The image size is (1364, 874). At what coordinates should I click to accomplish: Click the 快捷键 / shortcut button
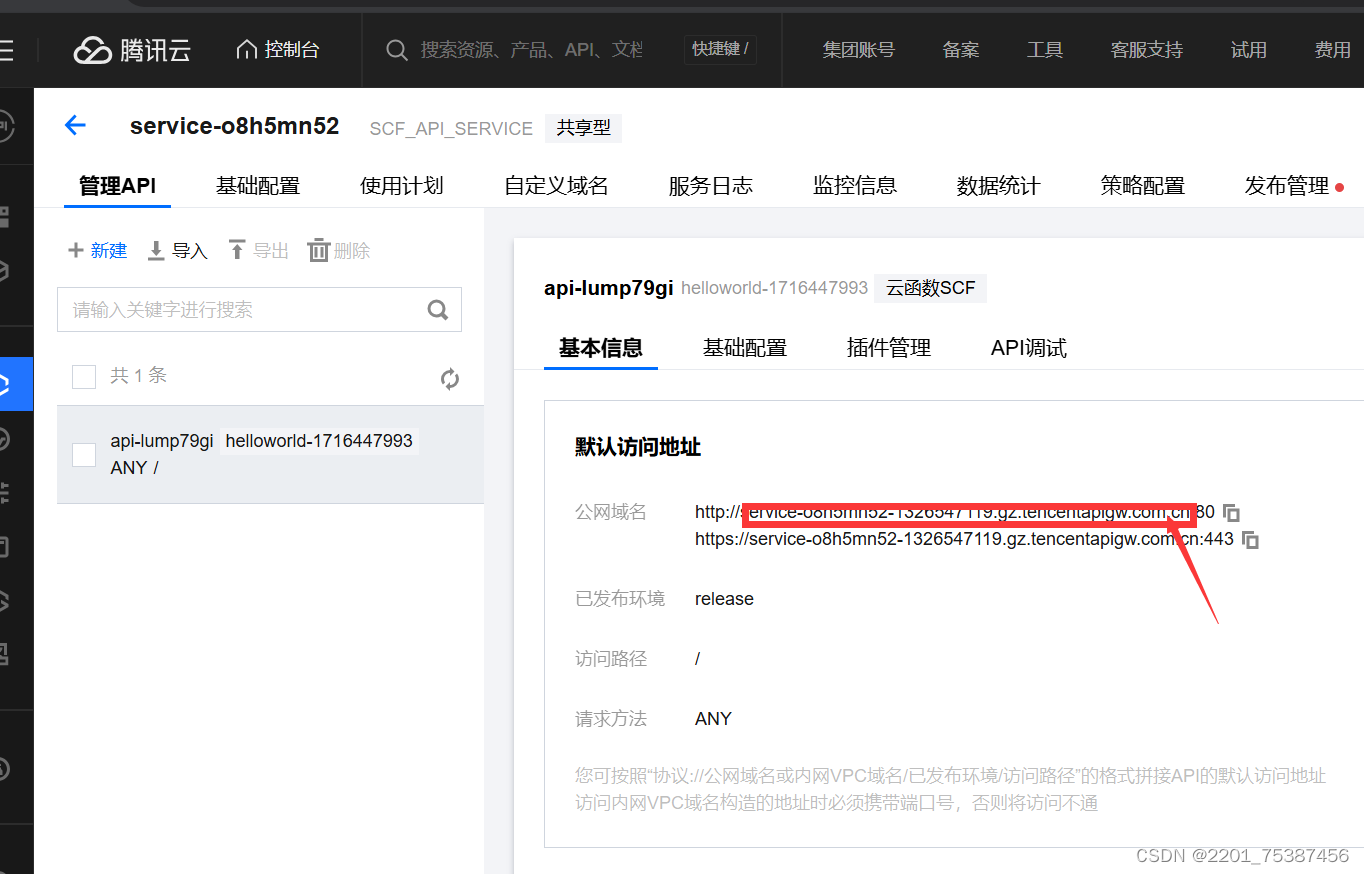721,49
